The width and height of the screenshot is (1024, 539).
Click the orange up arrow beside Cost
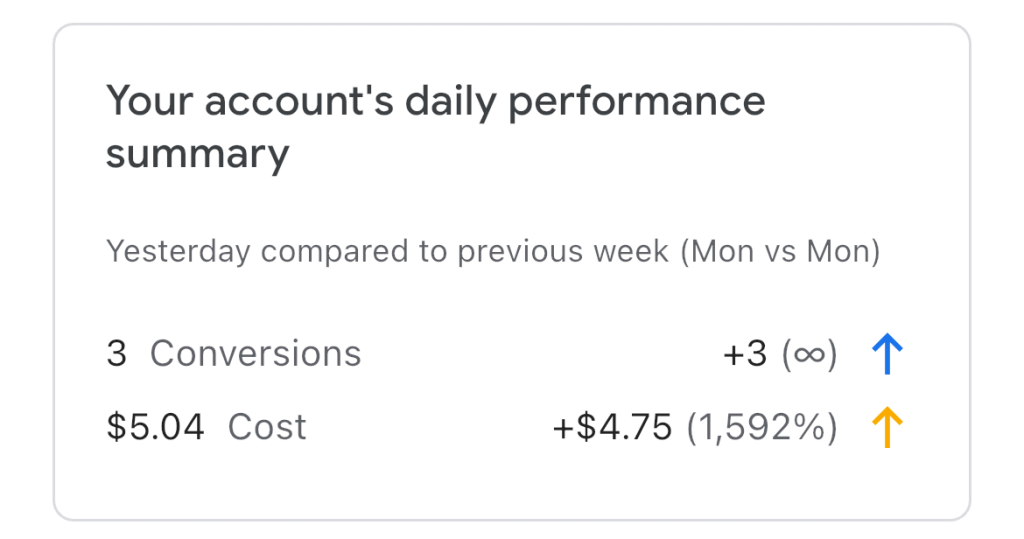pyautogui.click(x=887, y=428)
